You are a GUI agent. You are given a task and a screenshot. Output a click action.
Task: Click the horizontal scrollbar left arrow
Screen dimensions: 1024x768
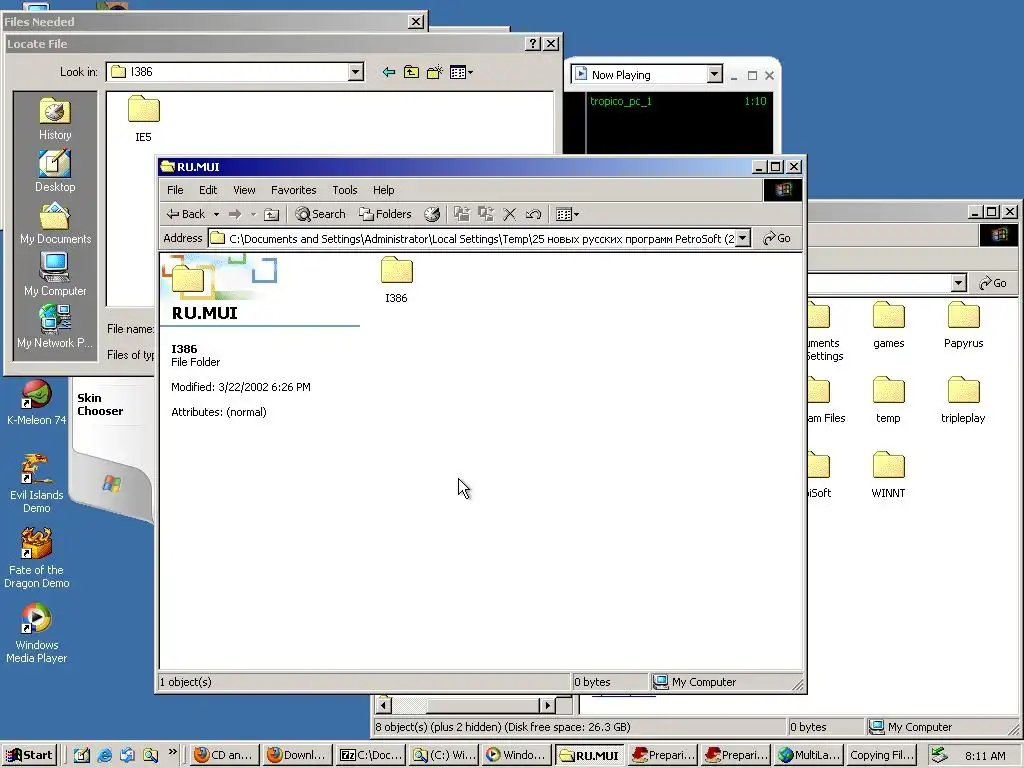coord(384,705)
